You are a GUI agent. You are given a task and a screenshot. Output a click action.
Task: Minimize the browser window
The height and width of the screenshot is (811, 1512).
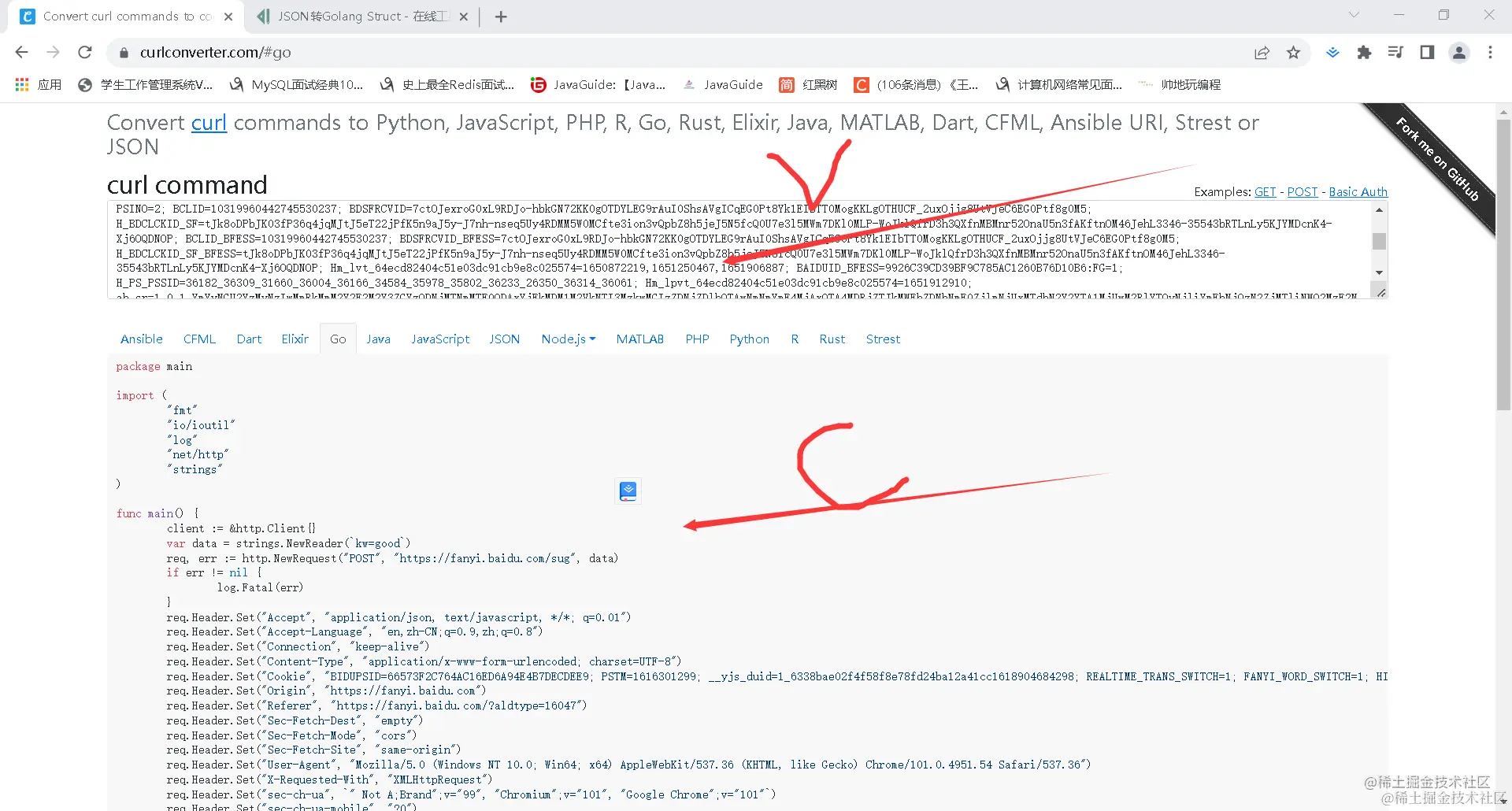tap(1399, 15)
